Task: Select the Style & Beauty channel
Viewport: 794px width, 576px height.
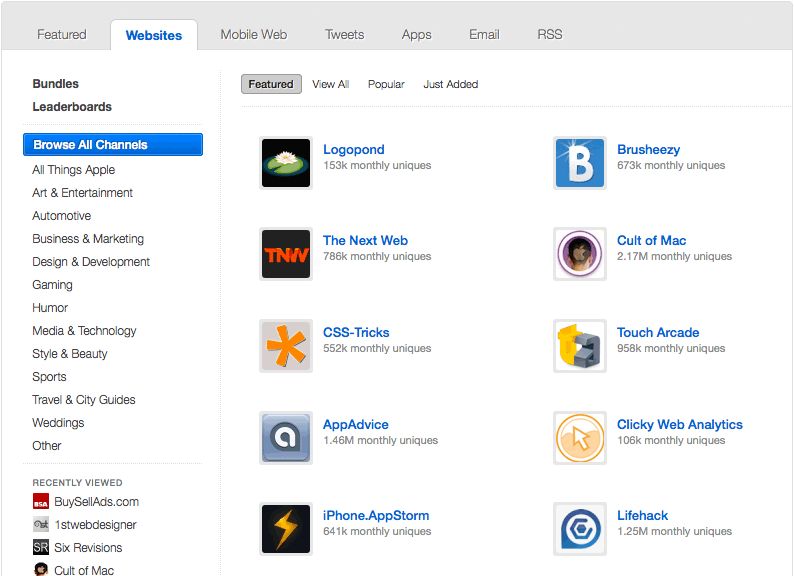Action: coord(70,354)
